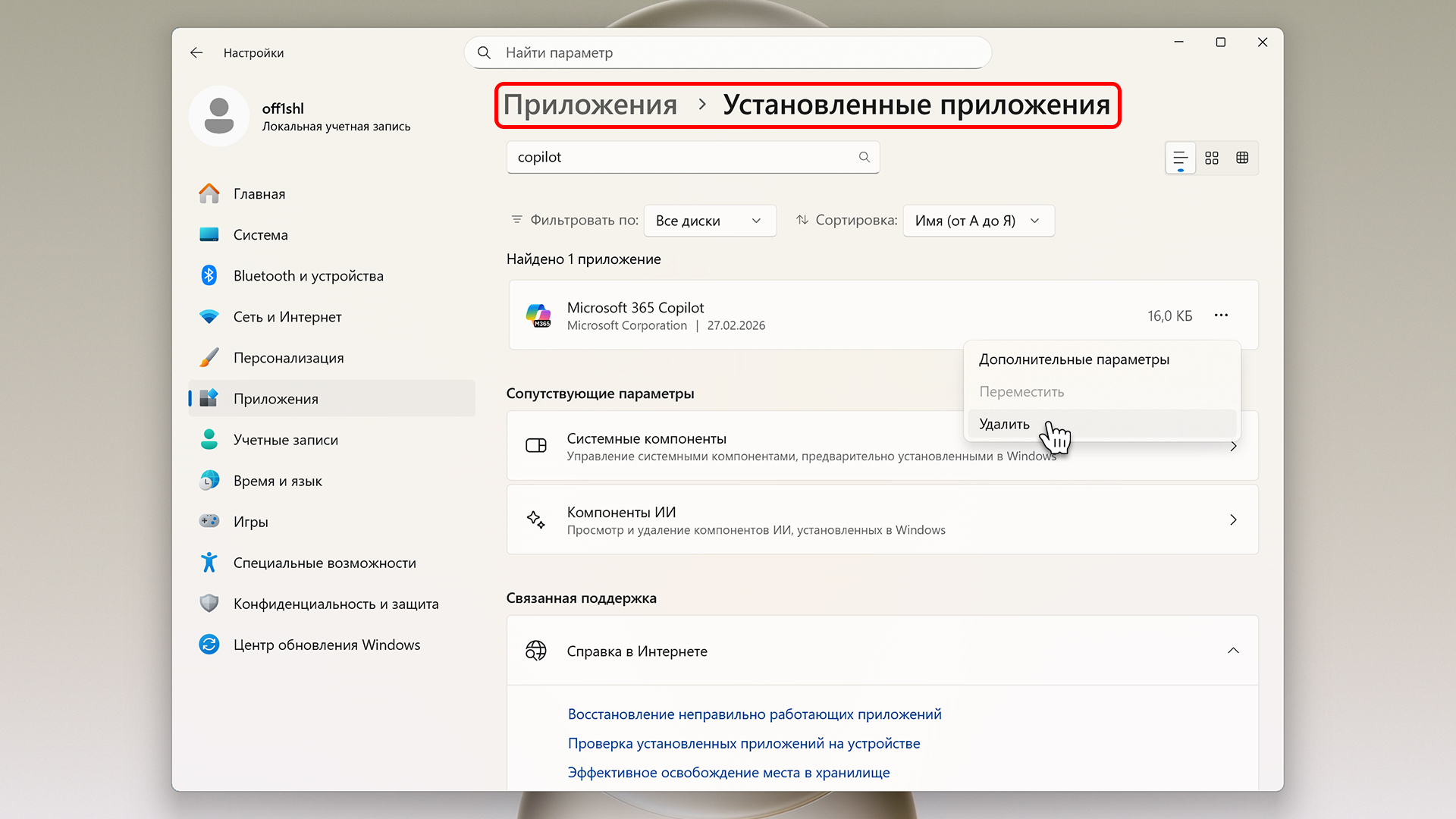Open the sort dropdown Имя (от А до Я)
The height and width of the screenshot is (819, 1456).
977,221
